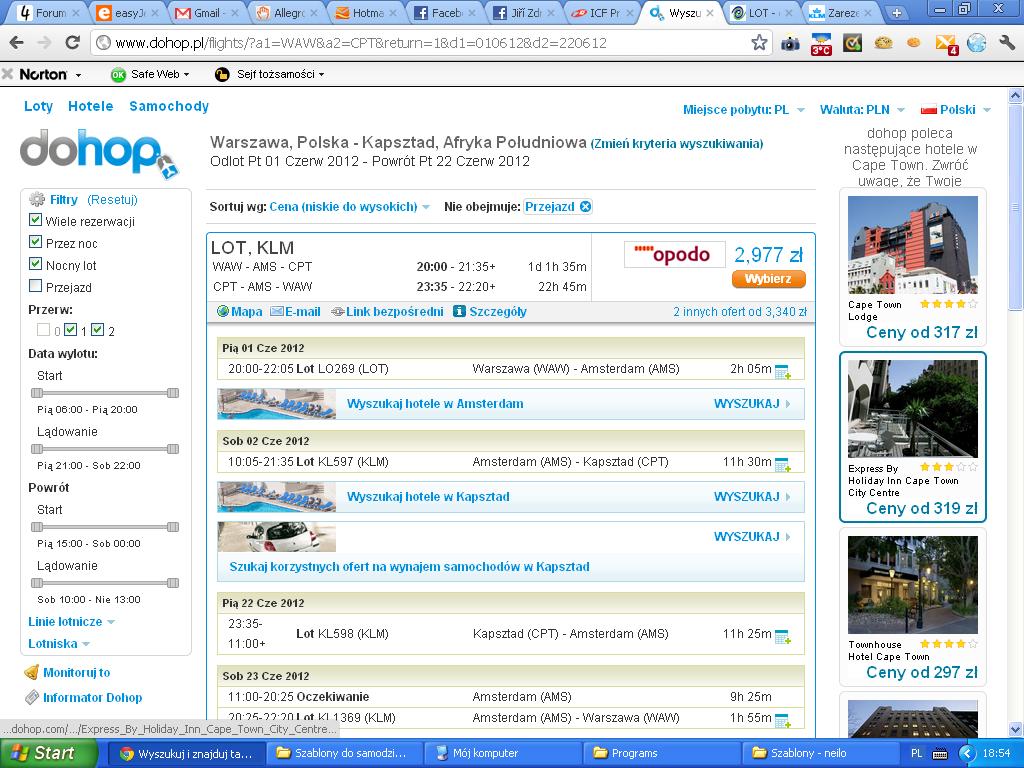Expand Linie lotnicze filter section
1024x768 pixels.
71,622
